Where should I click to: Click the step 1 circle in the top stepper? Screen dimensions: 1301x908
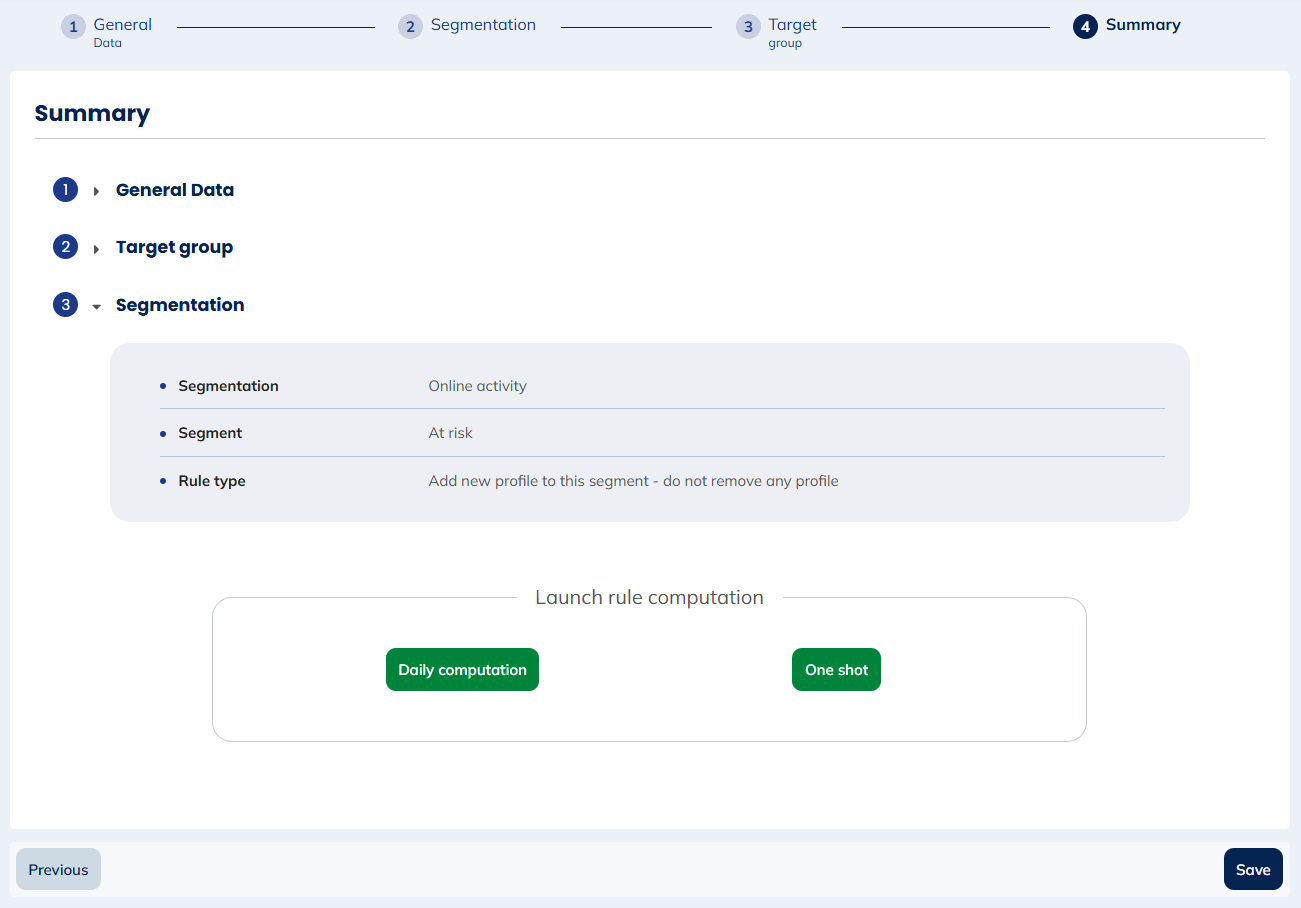[x=73, y=27]
